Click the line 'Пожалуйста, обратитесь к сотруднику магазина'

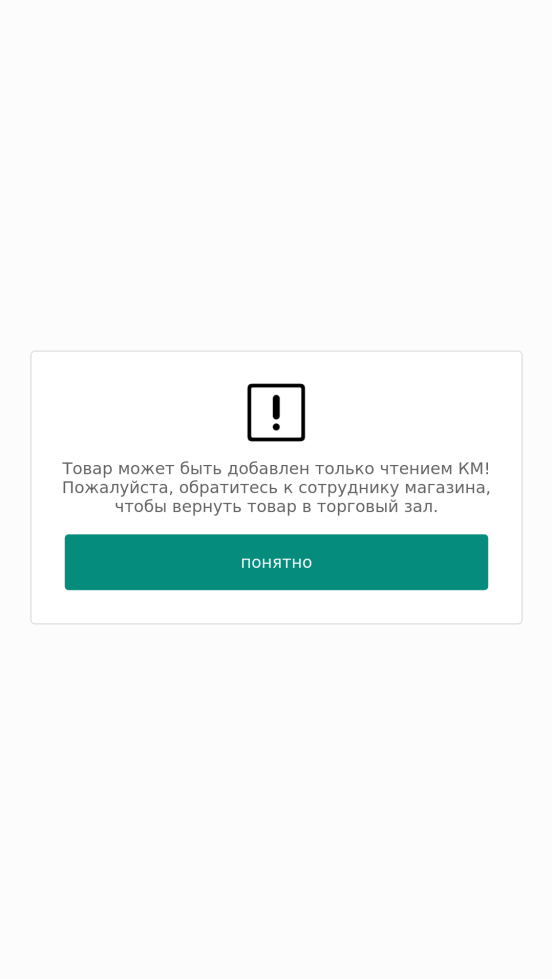(276, 488)
